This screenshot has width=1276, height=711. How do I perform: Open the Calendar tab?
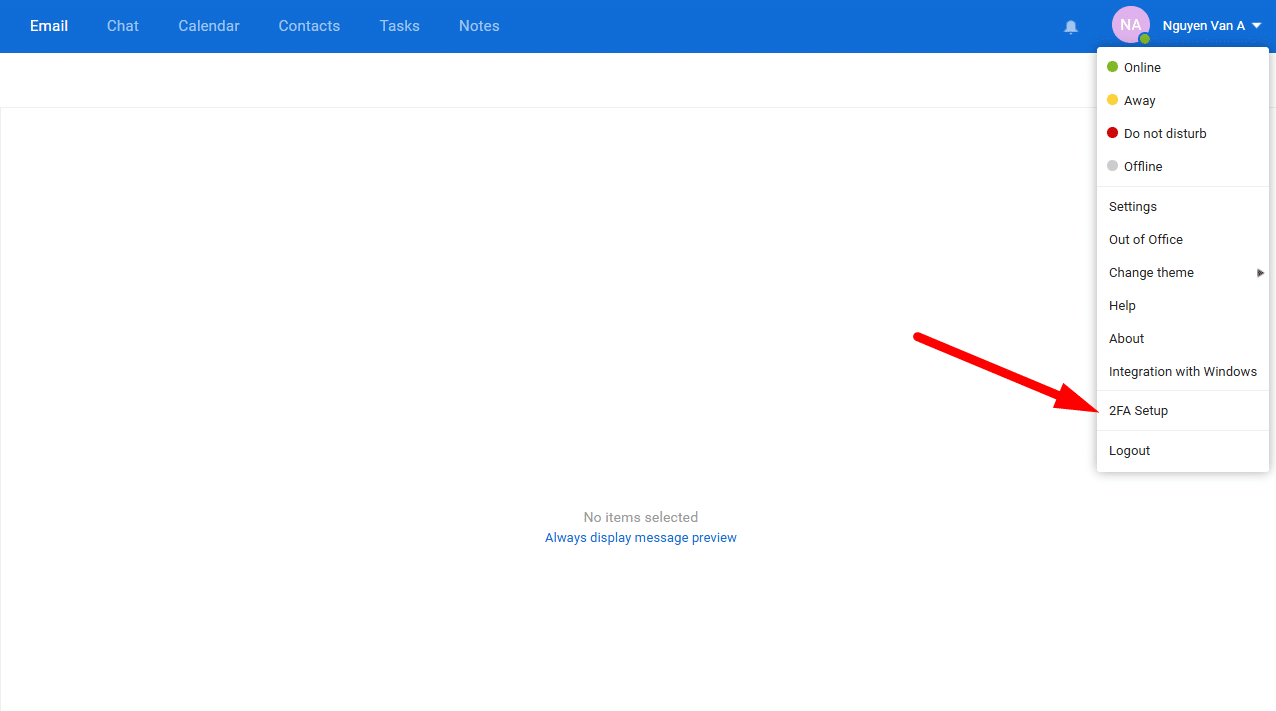point(209,26)
